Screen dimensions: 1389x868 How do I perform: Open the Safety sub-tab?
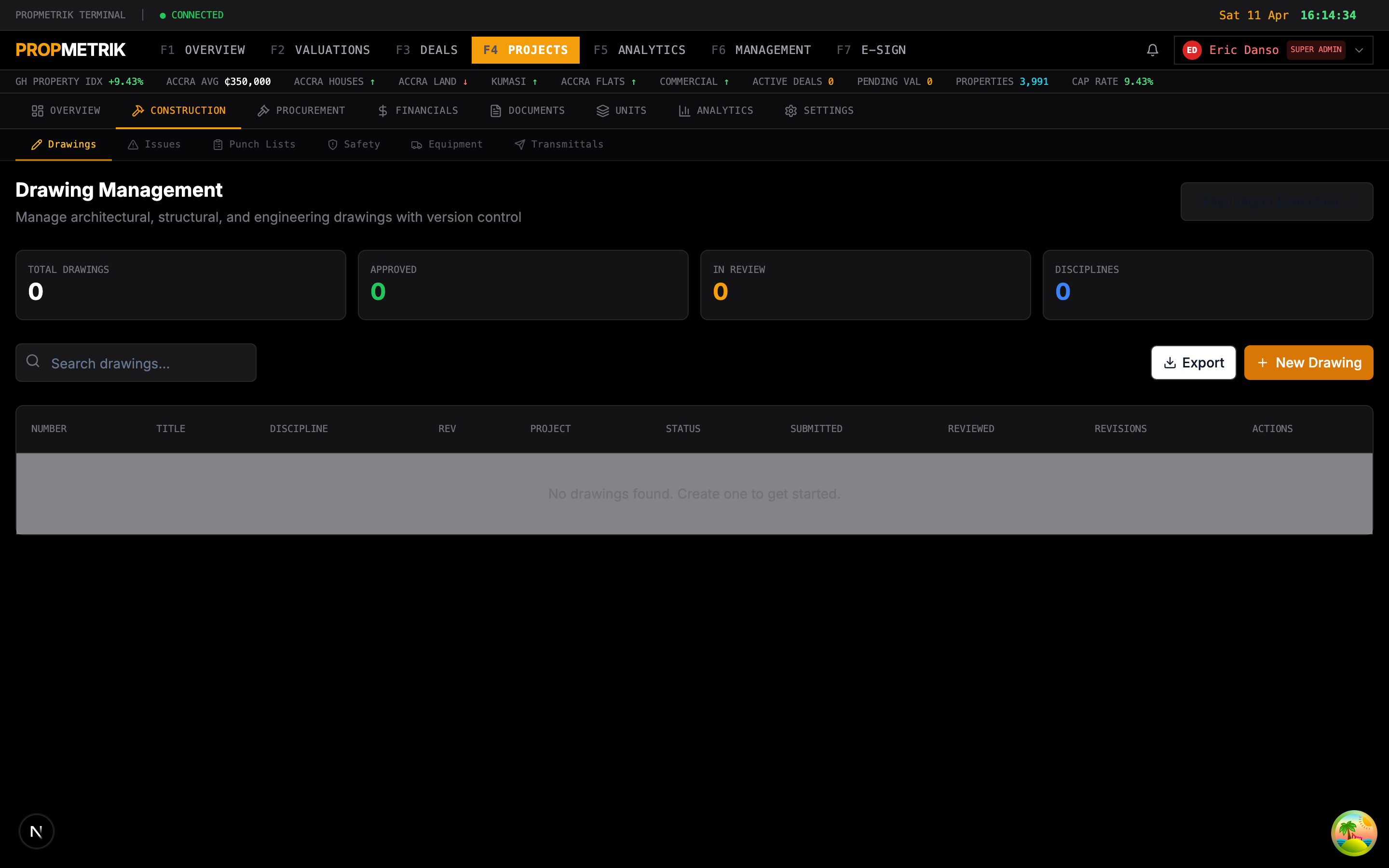click(354, 145)
